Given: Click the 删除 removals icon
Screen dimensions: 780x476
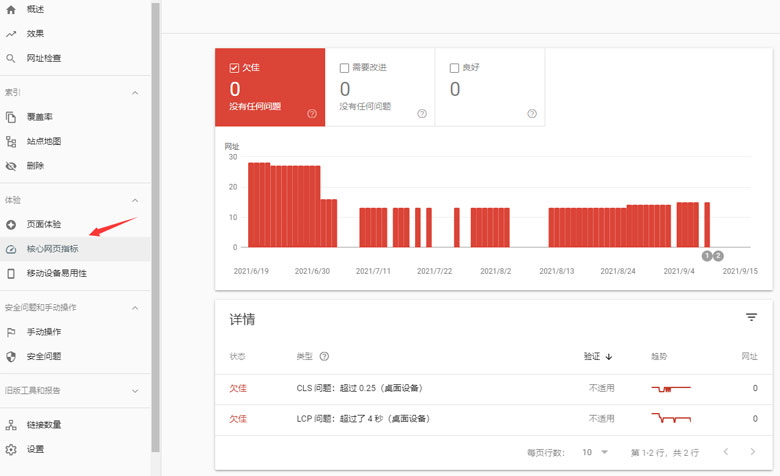Looking at the screenshot, I should pyautogui.click(x=11, y=166).
